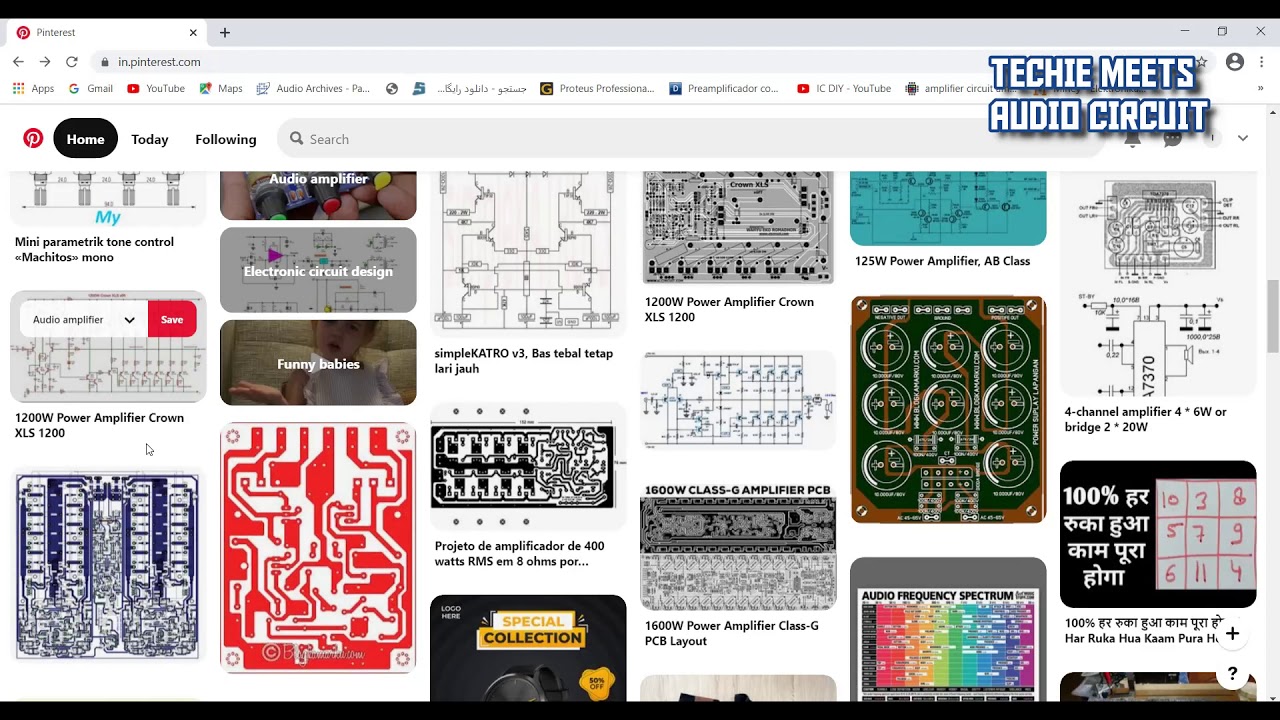This screenshot has height=720, width=1280.
Task: Click the browser forward arrow
Action: (x=45, y=62)
